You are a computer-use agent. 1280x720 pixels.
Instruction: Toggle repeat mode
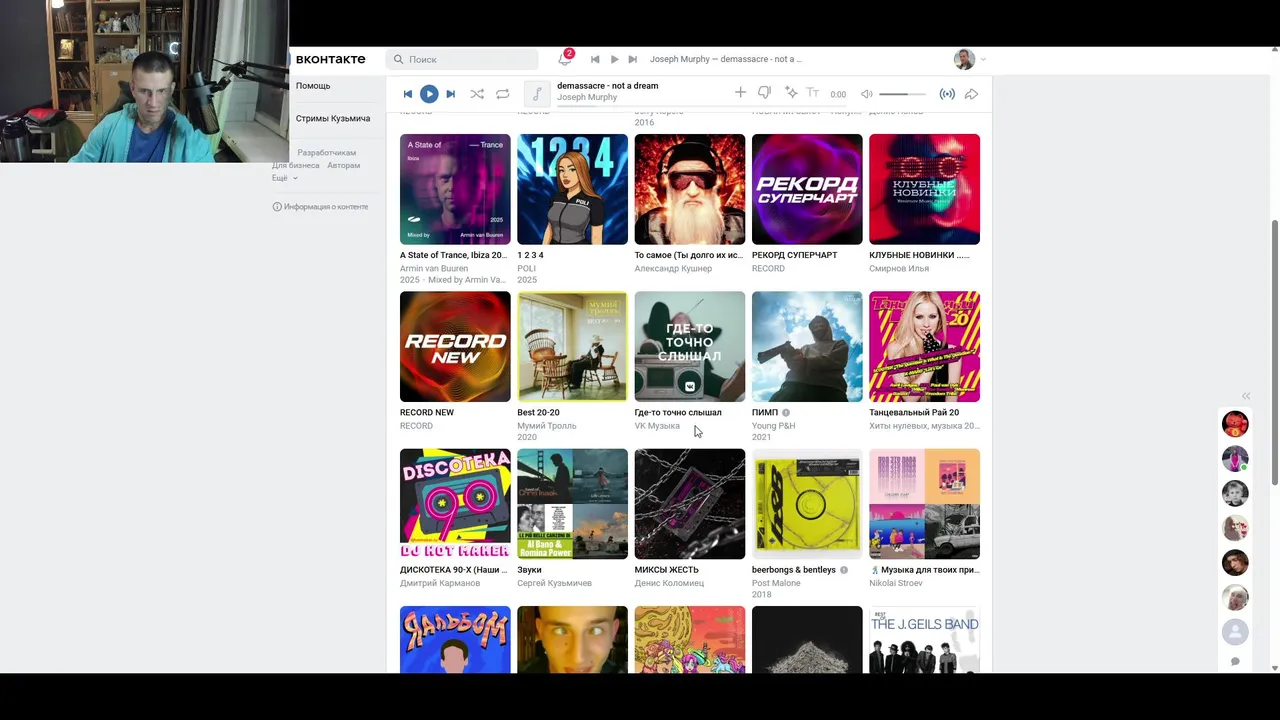(502, 93)
